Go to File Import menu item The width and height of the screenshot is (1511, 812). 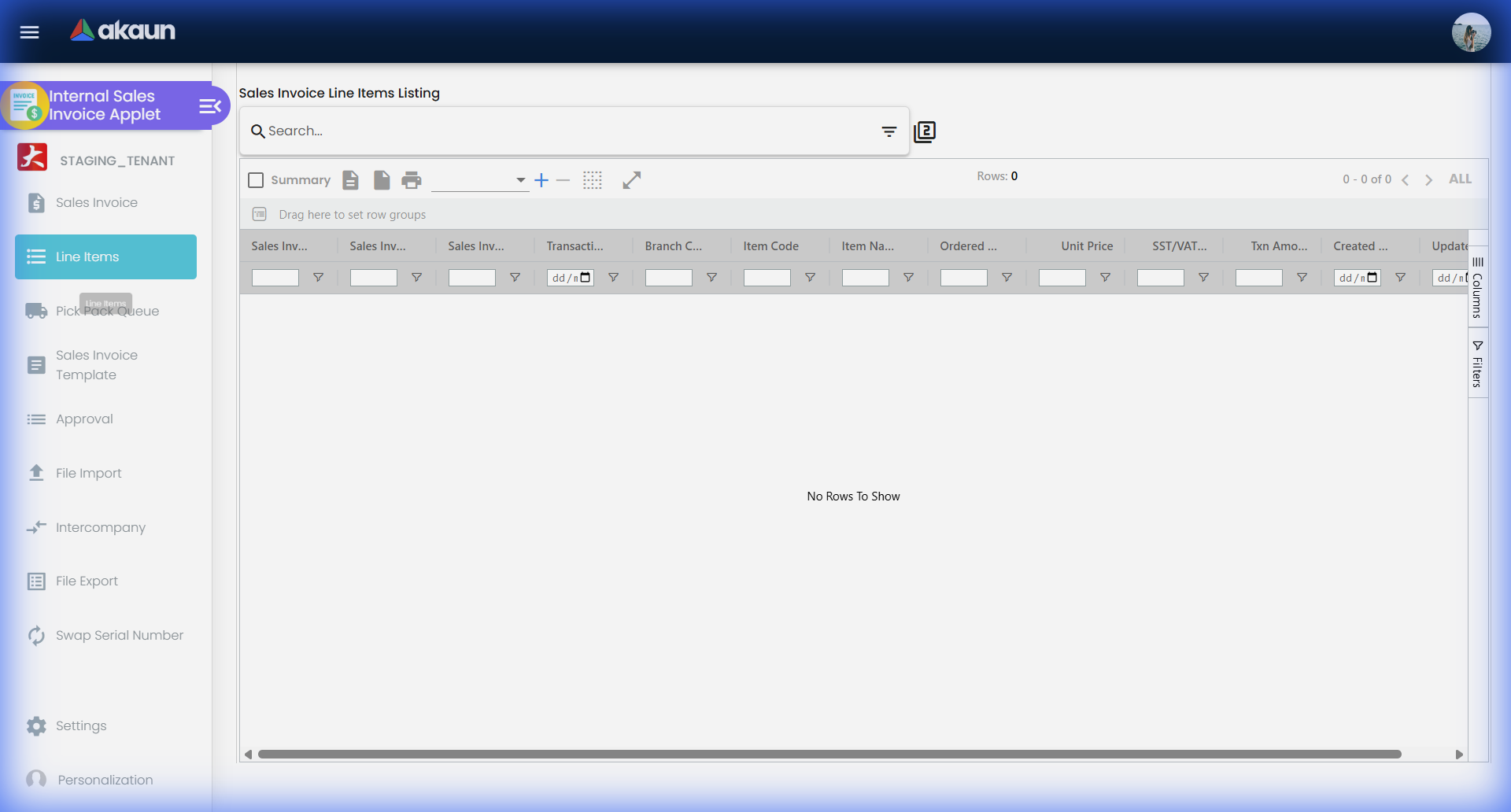coord(88,474)
